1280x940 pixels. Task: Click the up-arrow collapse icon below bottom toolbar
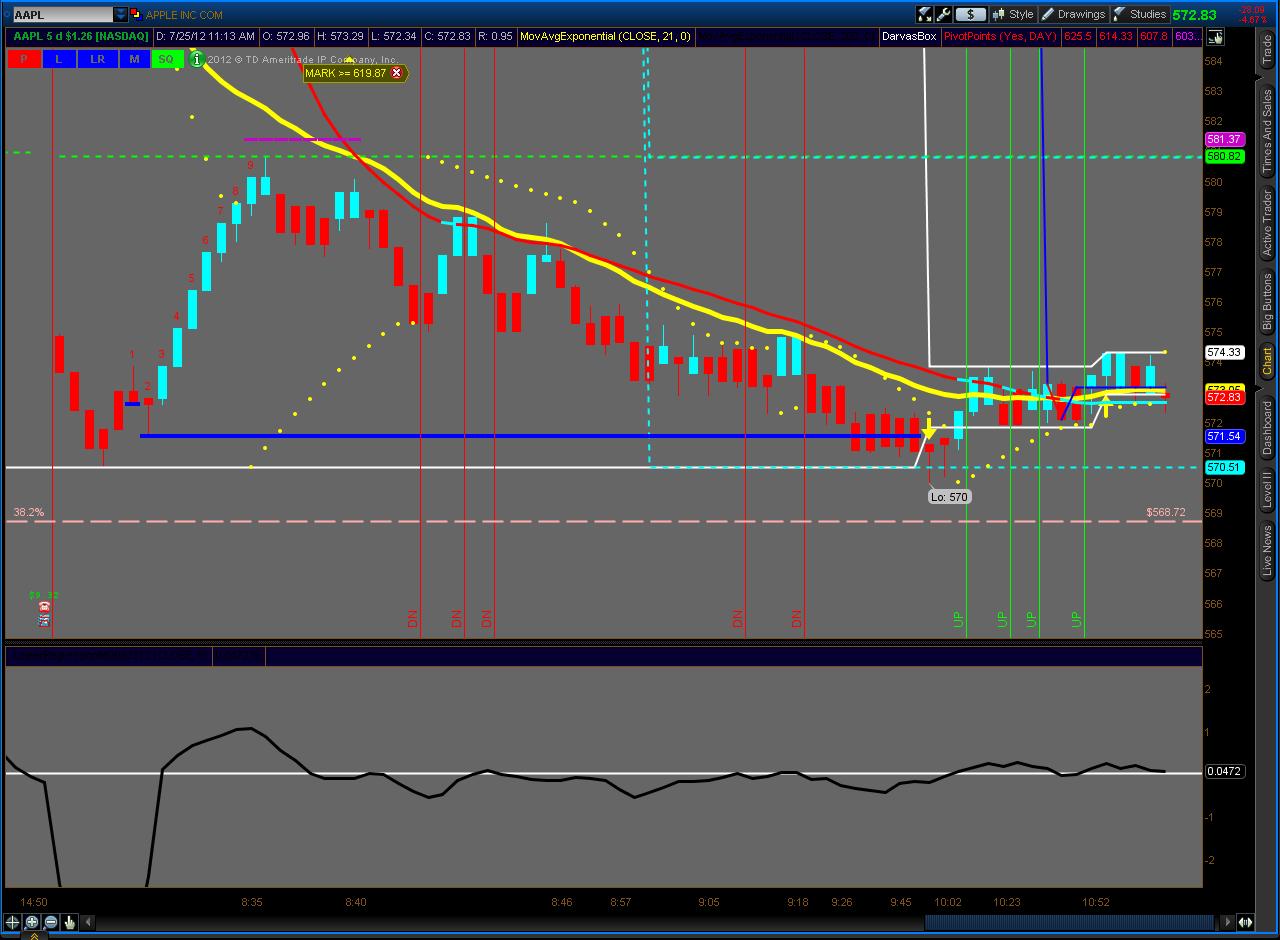click(x=34, y=936)
